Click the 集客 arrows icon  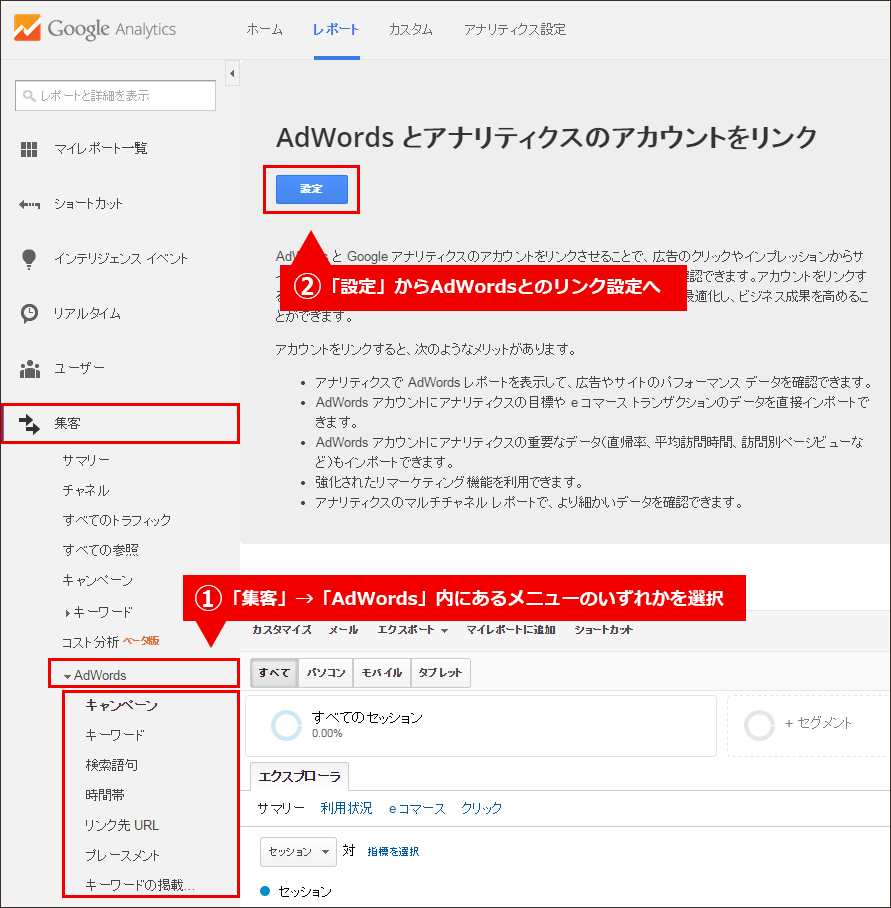(29, 424)
